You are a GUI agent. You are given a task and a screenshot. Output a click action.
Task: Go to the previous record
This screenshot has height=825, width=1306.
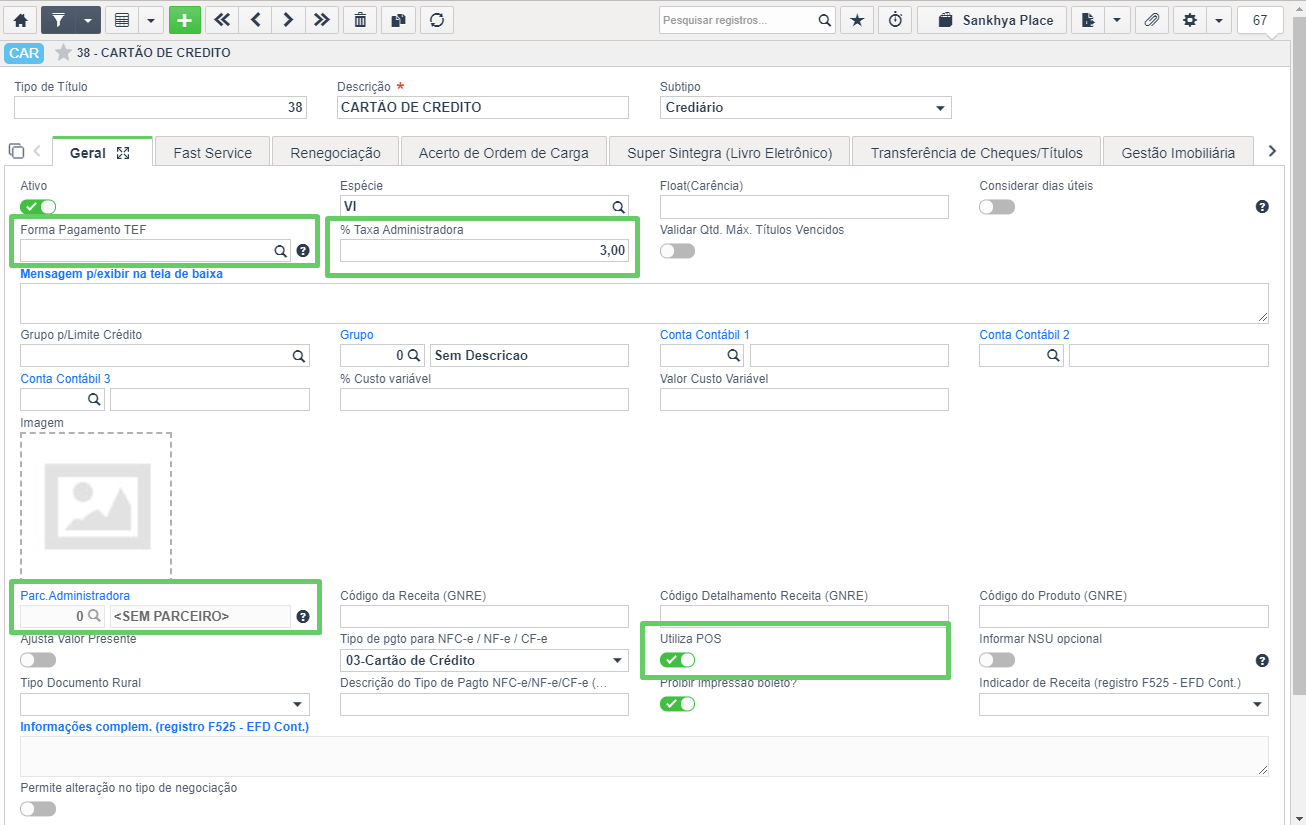click(255, 20)
